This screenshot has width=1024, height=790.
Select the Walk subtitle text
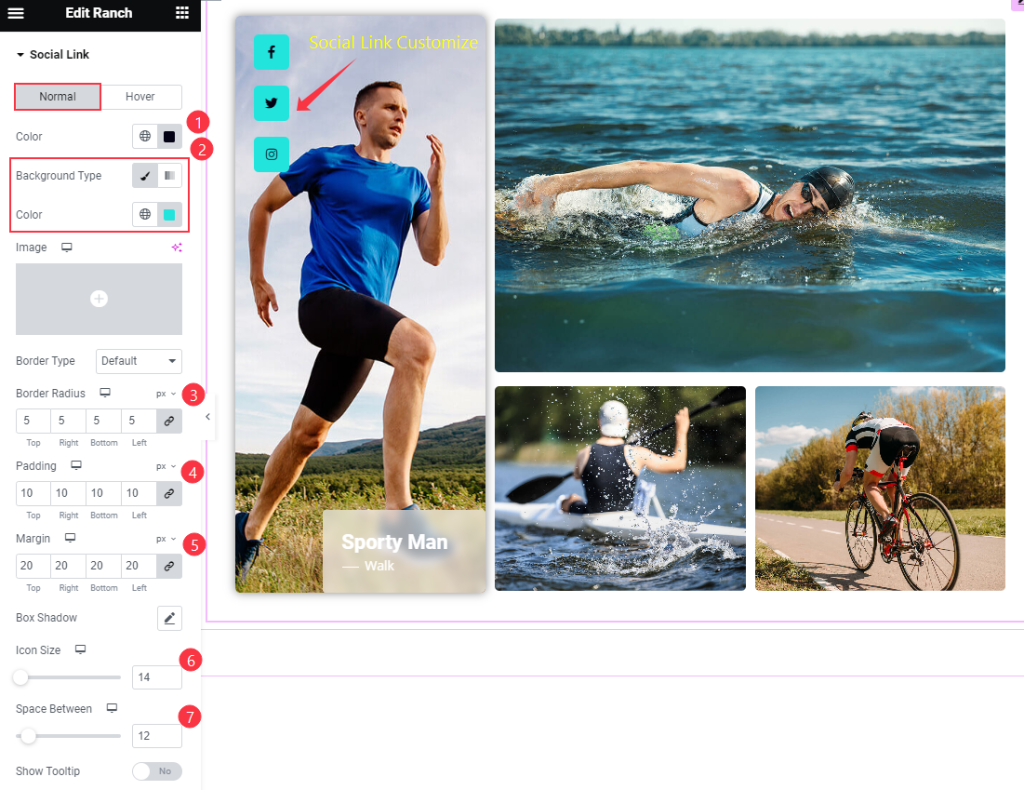pos(379,566)
